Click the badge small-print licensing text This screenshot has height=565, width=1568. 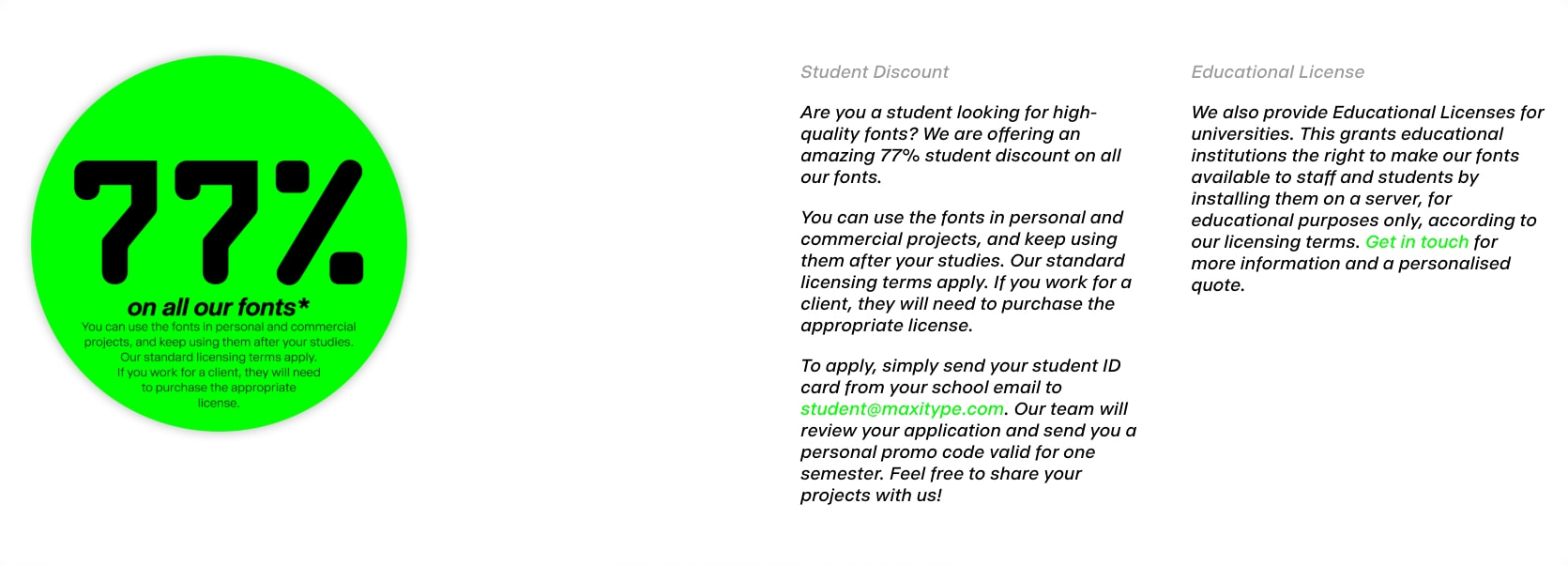pos(219,365)
